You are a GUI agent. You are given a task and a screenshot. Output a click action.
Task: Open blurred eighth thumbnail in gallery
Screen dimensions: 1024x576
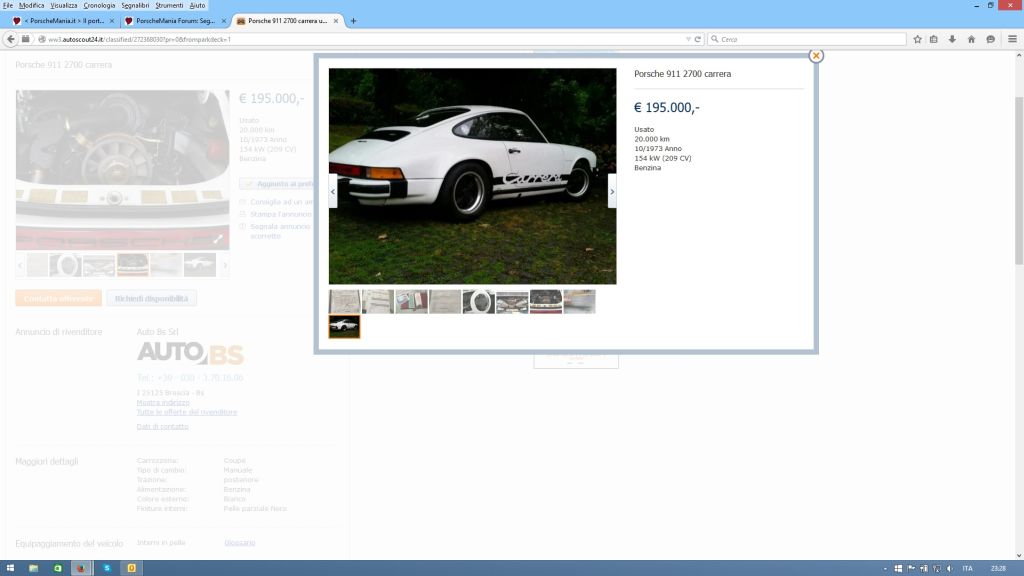click(580, 302)
